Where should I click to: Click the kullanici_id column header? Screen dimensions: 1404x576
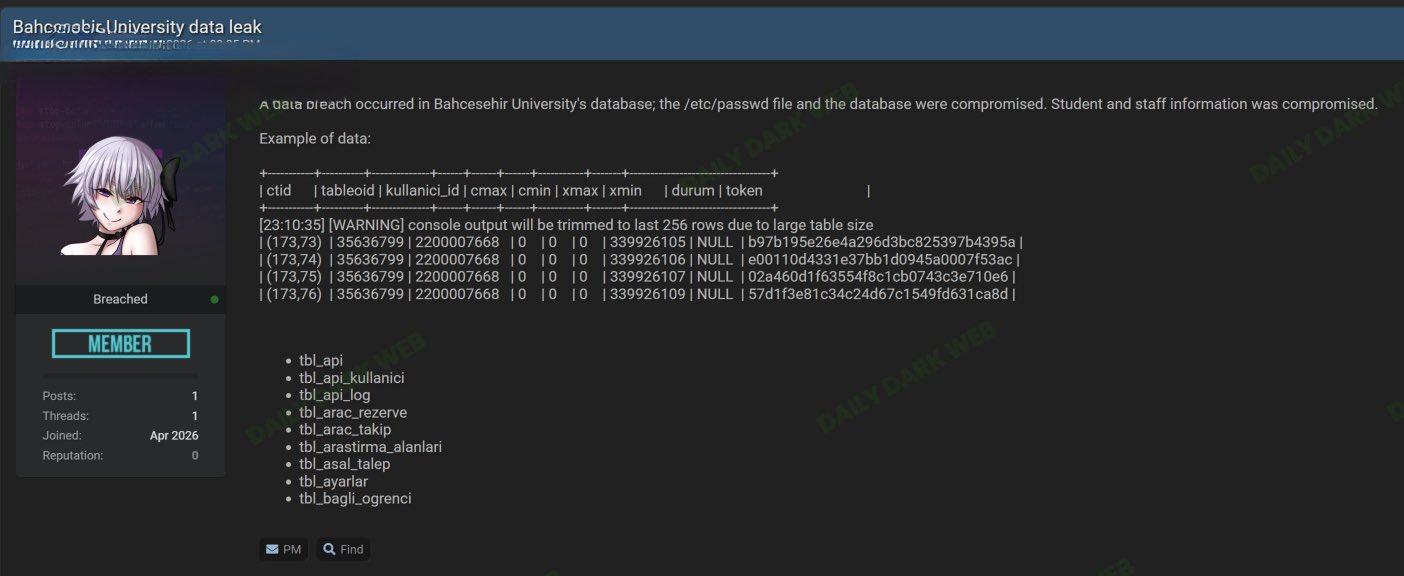point(423,190)
